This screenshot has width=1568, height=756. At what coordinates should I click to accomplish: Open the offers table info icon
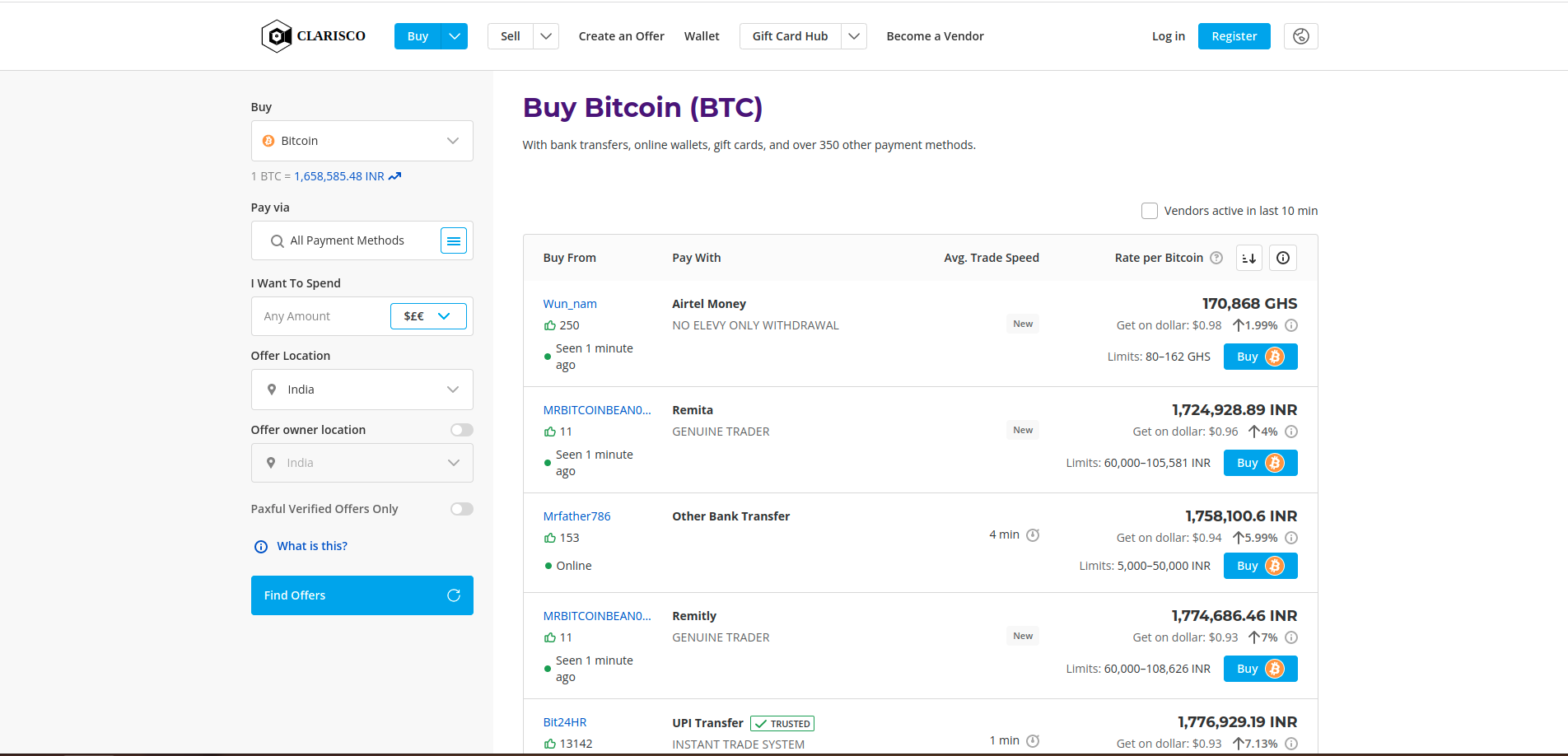(1283, 258)
